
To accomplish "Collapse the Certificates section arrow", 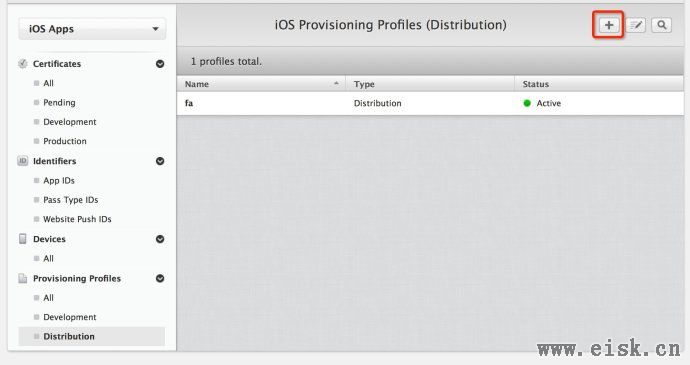I will (x=160, y=64).
